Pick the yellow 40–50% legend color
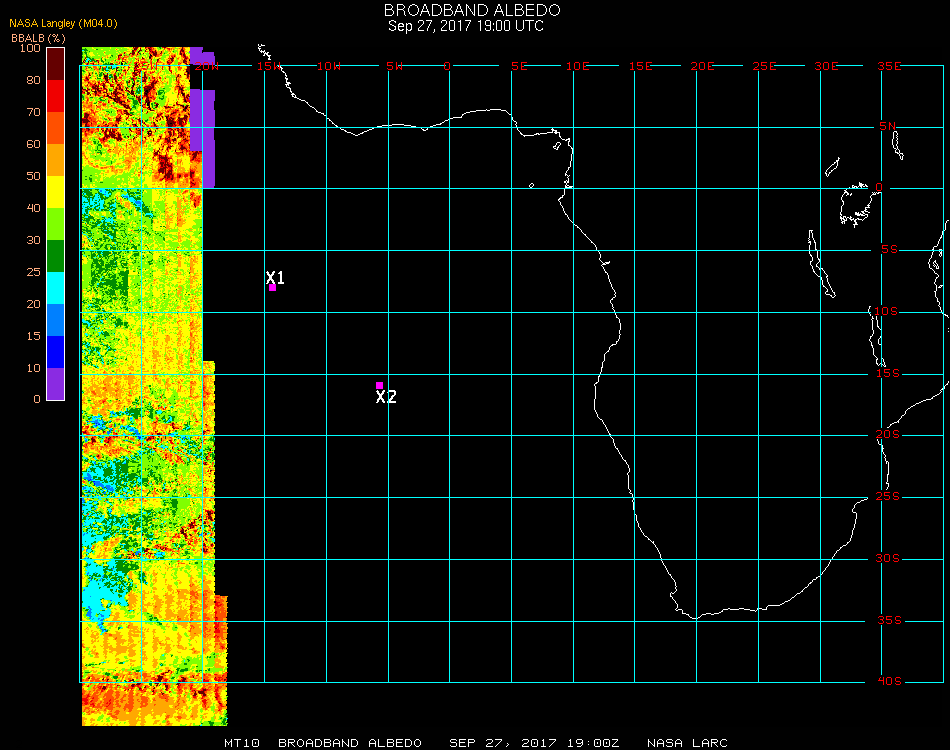950x750 pixels. 56,192
